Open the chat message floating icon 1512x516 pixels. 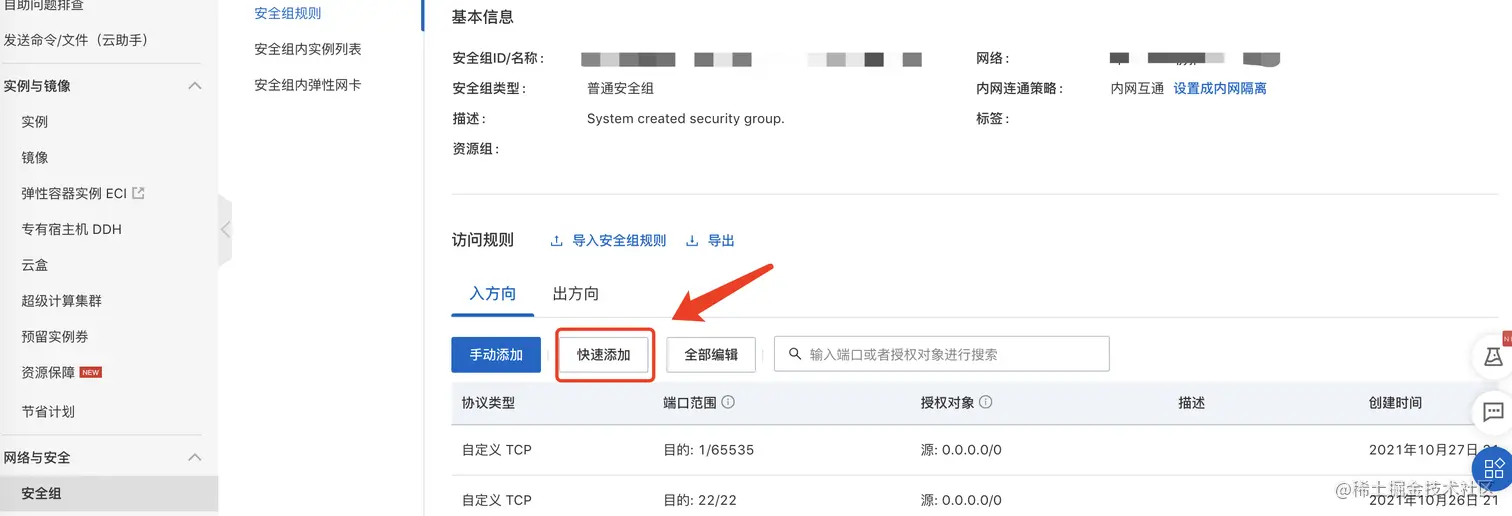[1493, 411]
